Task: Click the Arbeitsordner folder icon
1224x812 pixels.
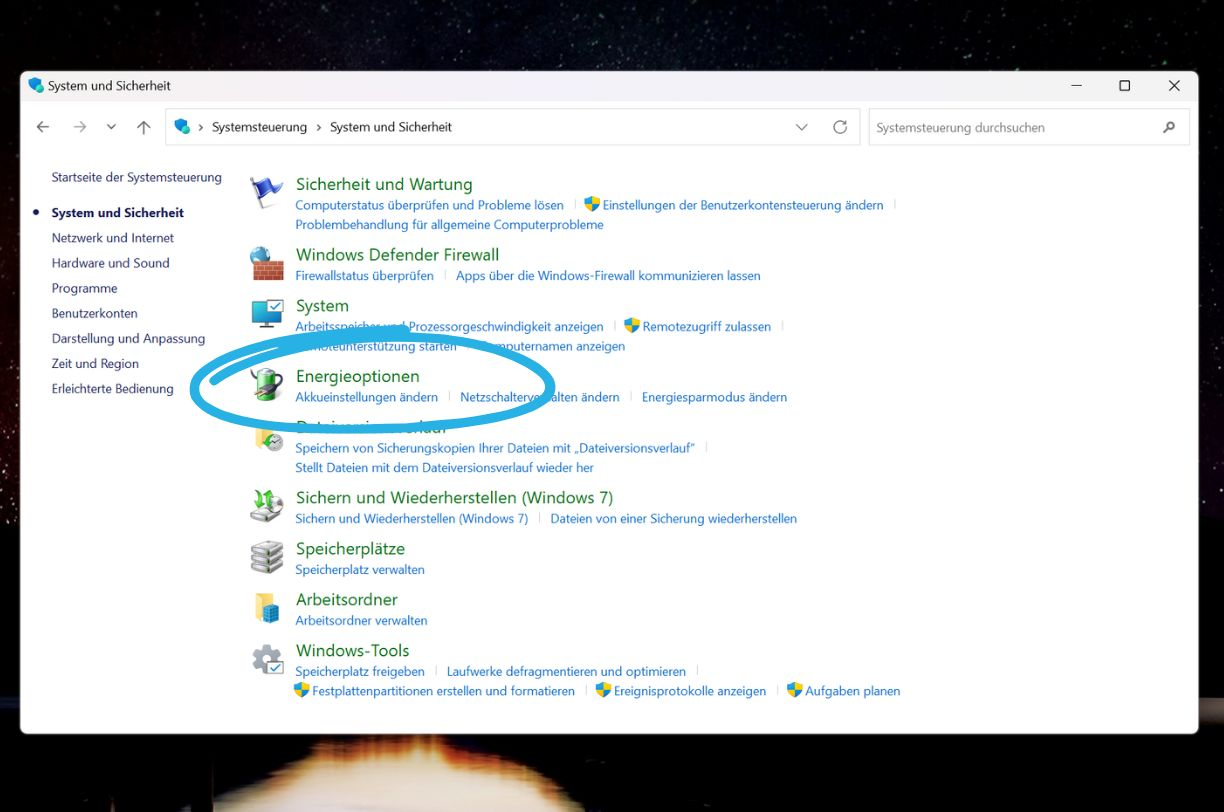Action: click(267, 607)
